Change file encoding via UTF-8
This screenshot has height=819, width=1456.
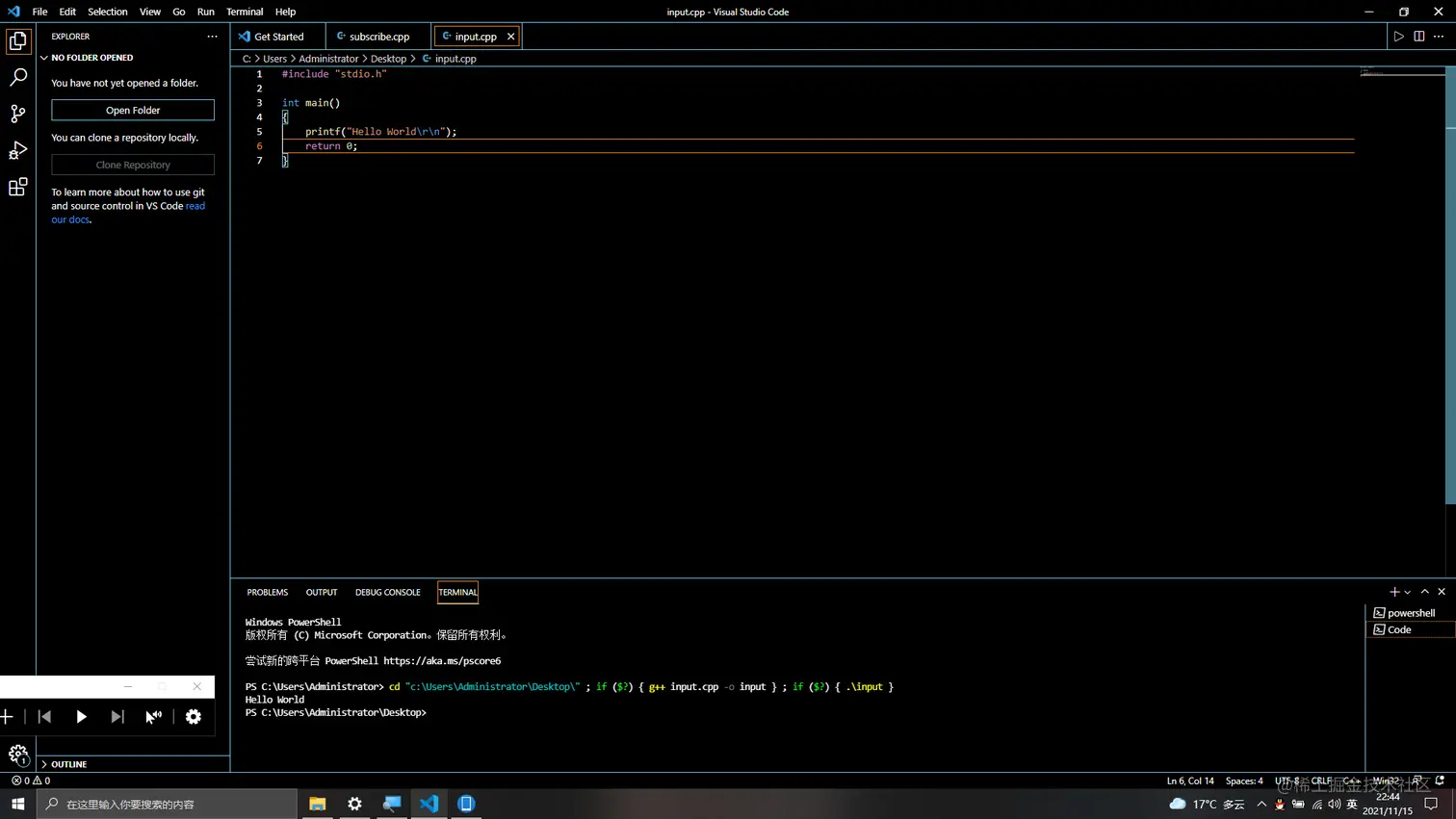point(1287,781)
